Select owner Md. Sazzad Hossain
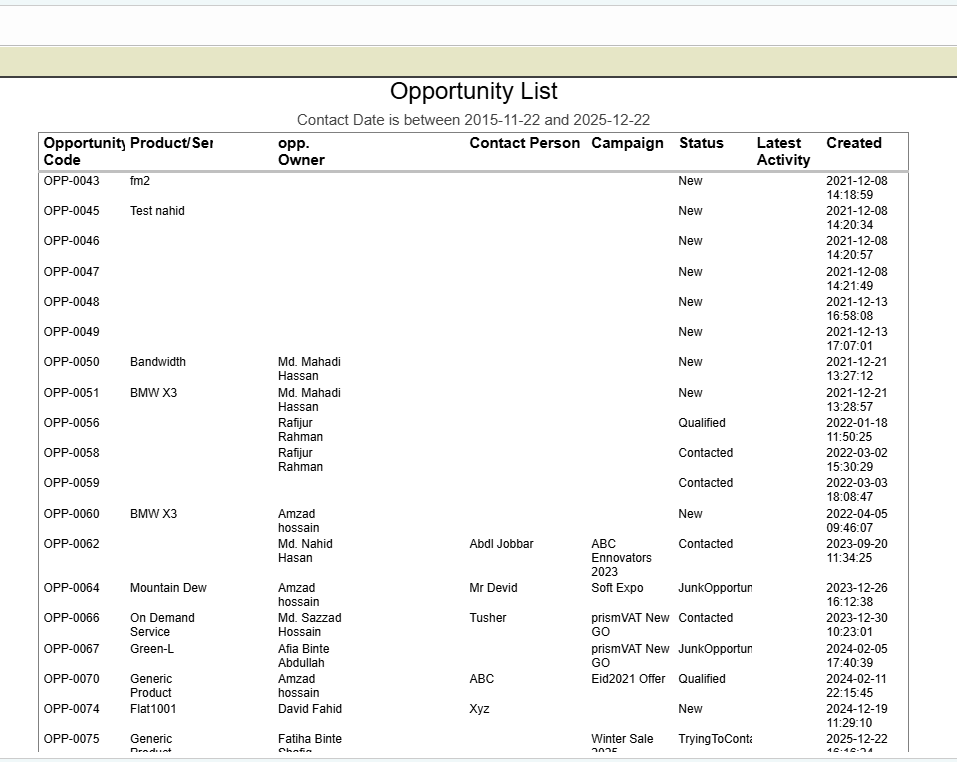This screenshot has width=957, height=762. (x=309, y=625)
